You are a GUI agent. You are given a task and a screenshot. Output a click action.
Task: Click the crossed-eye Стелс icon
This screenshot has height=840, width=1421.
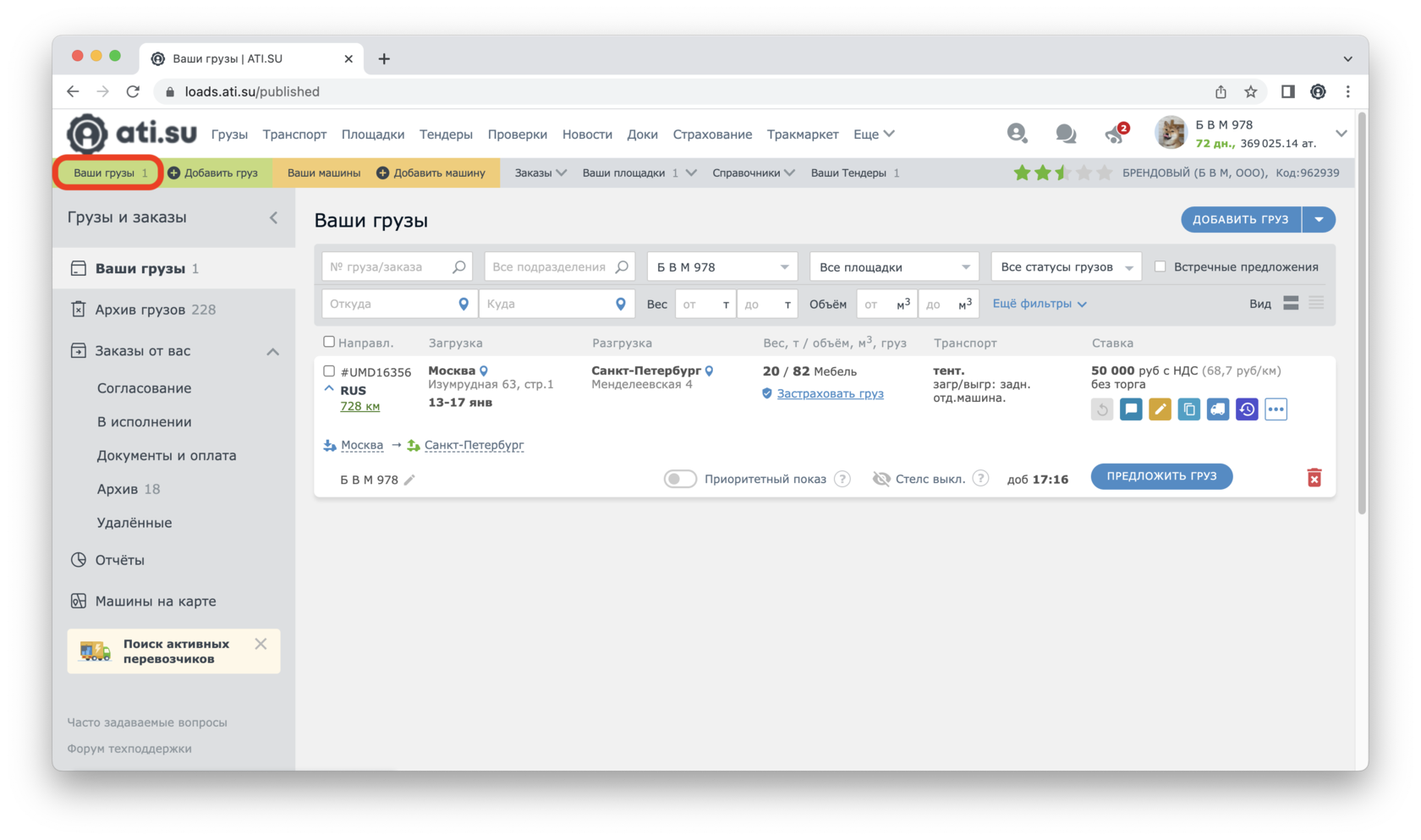click(x=881, y=479)
